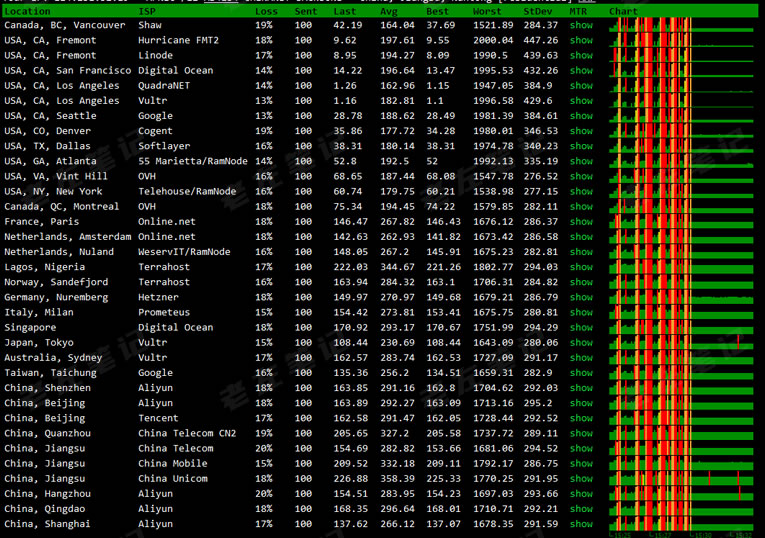
Task: Click the show link for Vancouver Shaw
Action: pyautogui.click(x=581, y=25)
